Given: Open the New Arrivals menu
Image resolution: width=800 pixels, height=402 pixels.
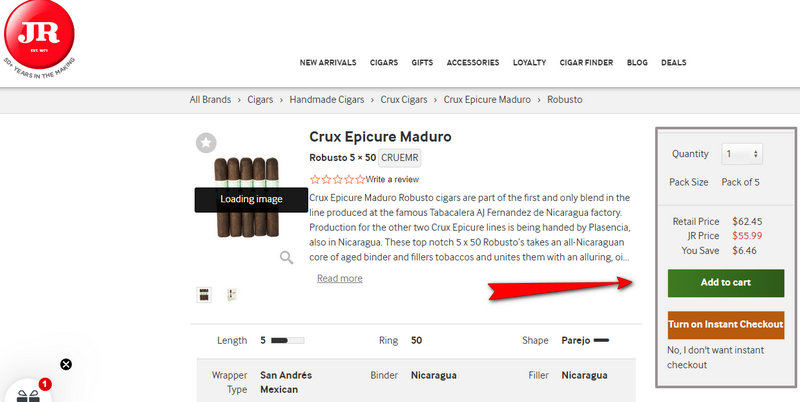Looking at the screenshot, I should (x=328, y=63).
